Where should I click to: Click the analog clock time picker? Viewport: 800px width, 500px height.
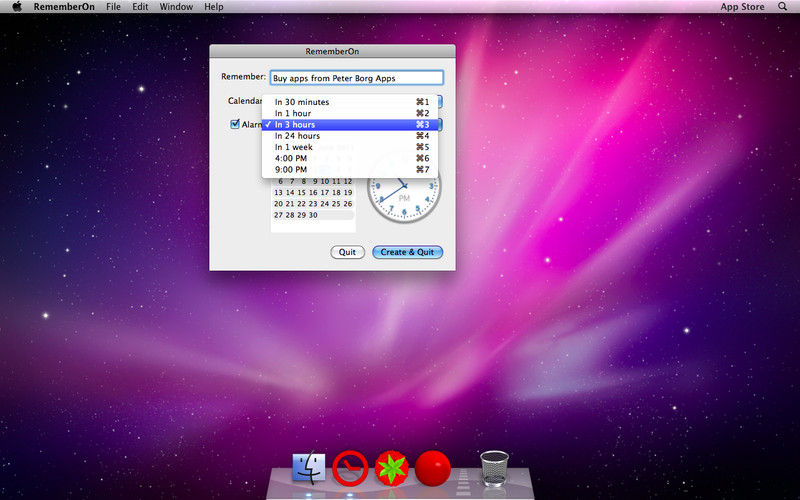pyautogui.click(x=404, y=188)
